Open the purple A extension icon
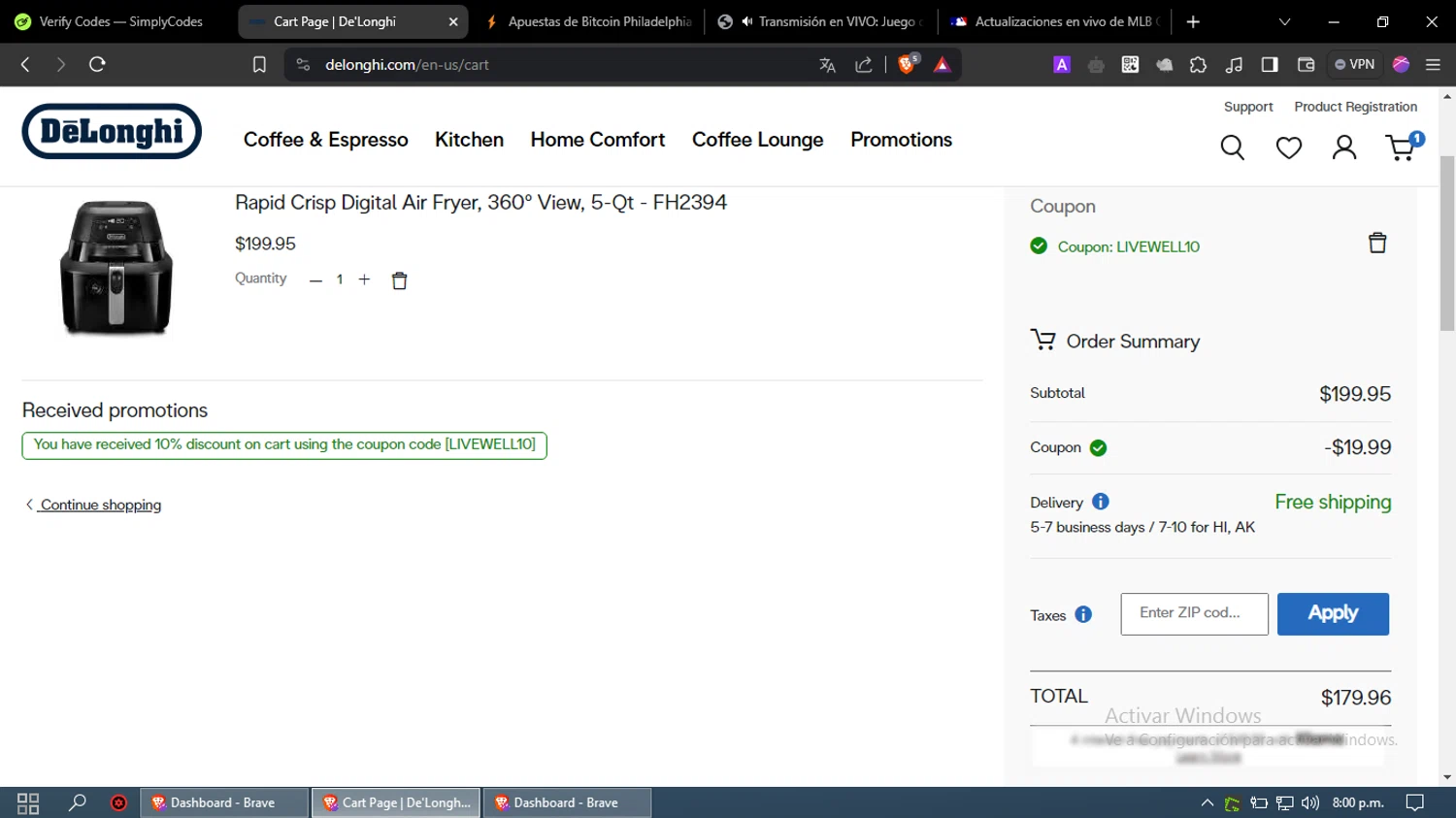Viewport: 1456px width, 818px height. click(x=1062, y=65)
